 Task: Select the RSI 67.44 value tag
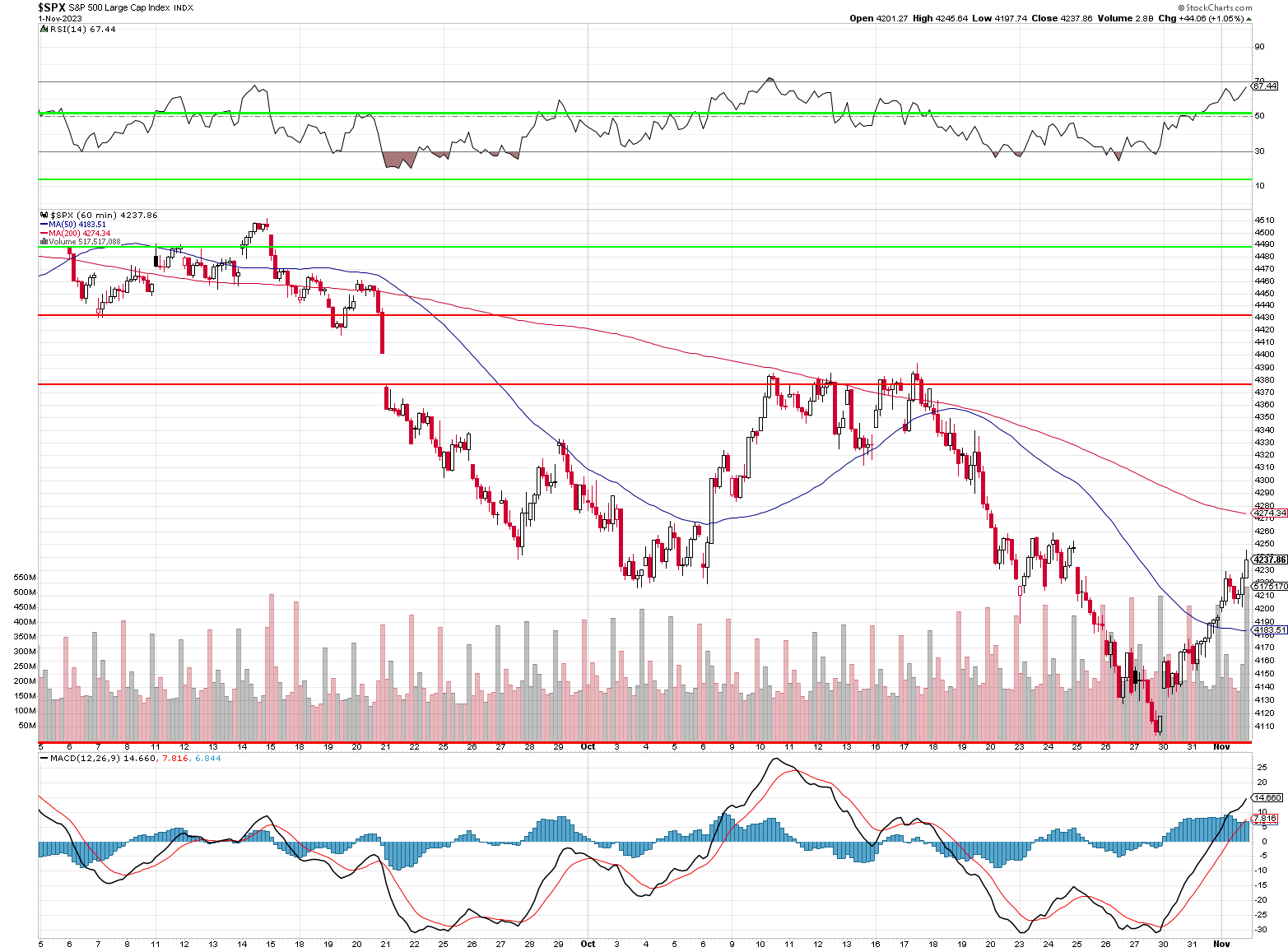(1265, 86)
